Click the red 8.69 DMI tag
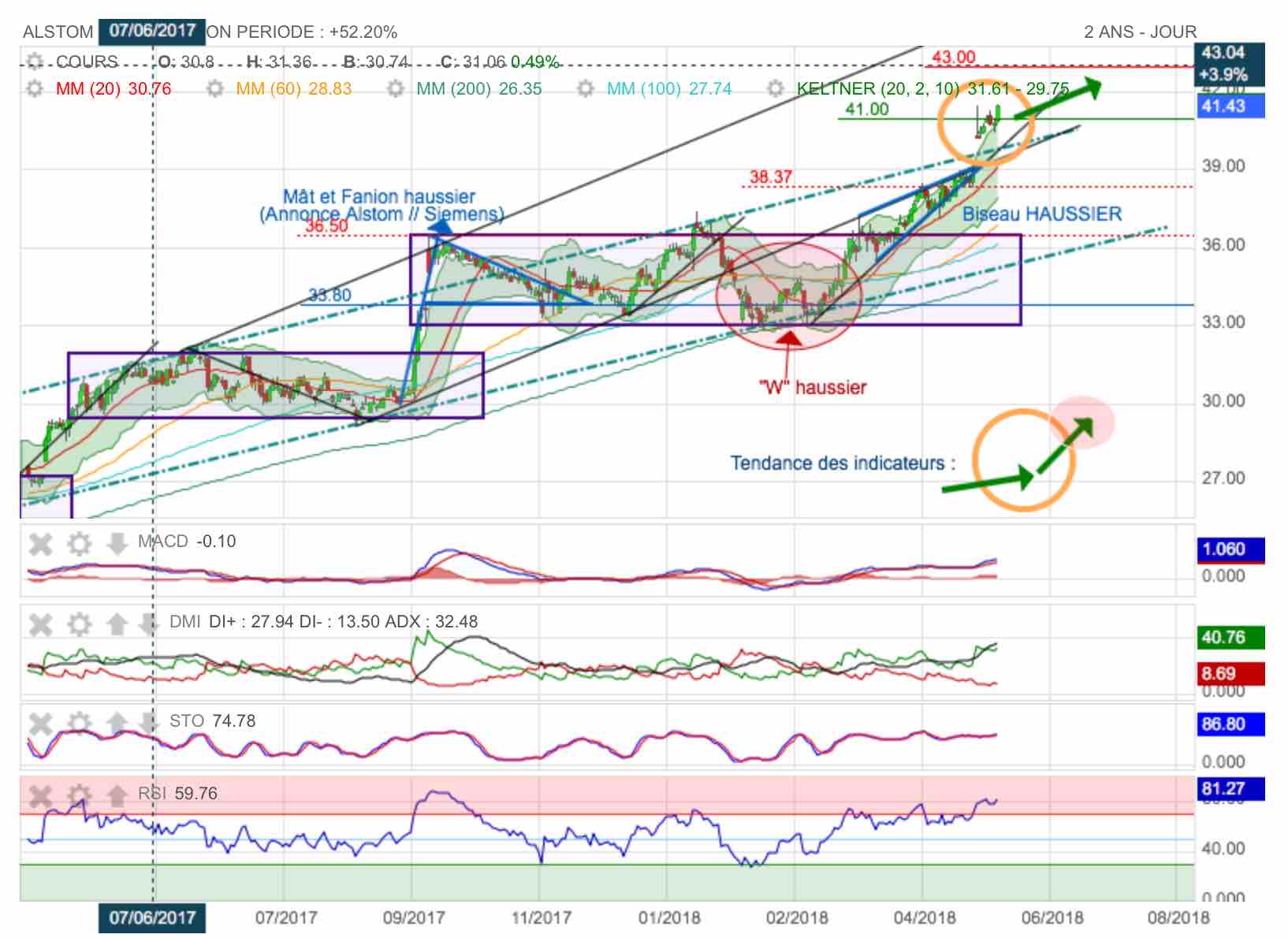Screen dimensions: 1288x938 1230,674
